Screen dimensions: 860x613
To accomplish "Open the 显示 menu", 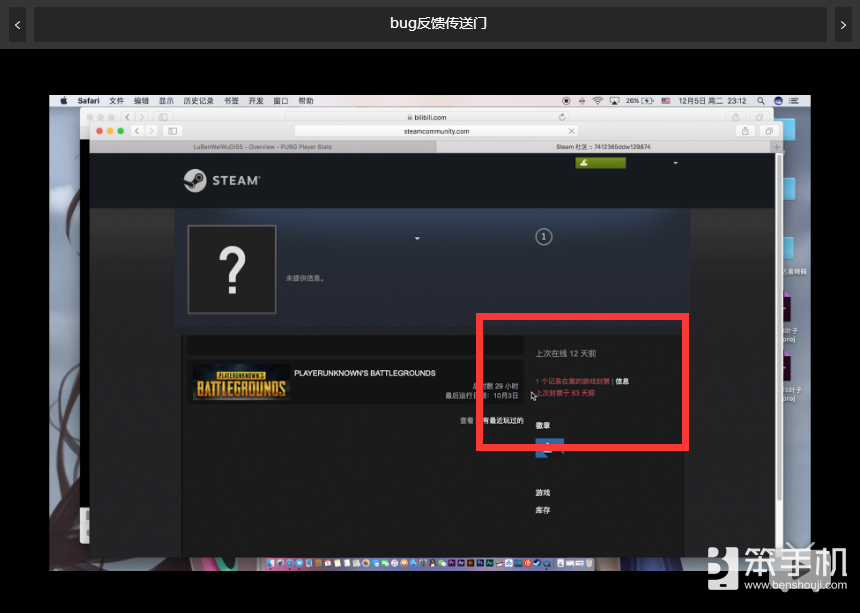I will tap(166, 101).
